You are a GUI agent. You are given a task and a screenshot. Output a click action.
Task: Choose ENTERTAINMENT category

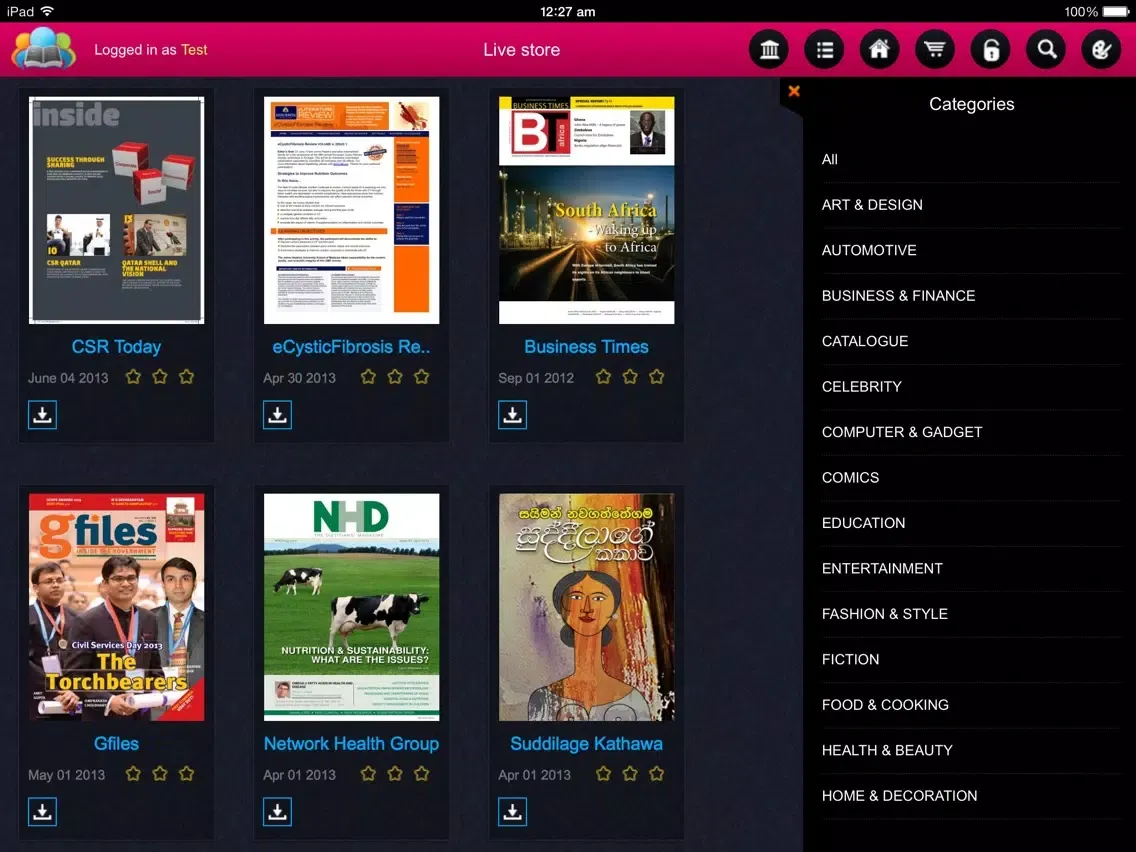[971, 569]
